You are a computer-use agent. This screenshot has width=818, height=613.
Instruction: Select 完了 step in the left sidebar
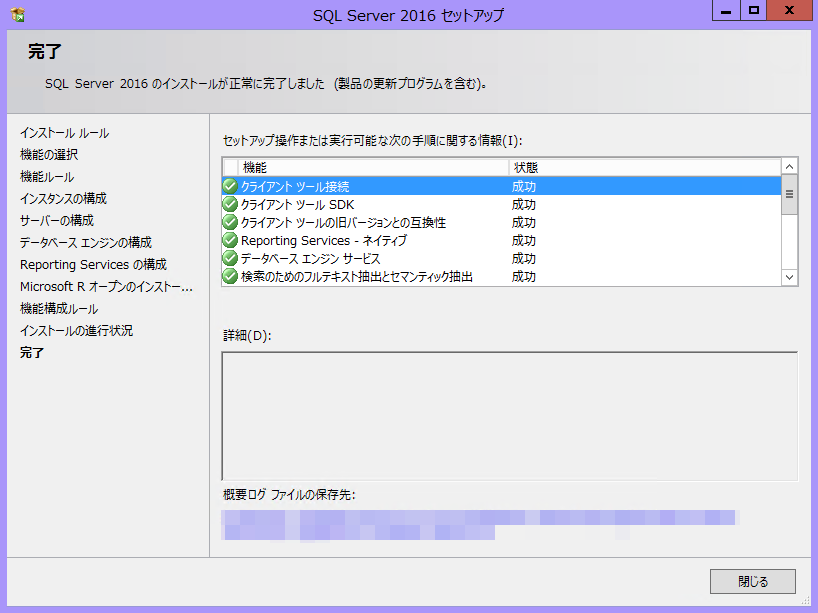(32, 352)
